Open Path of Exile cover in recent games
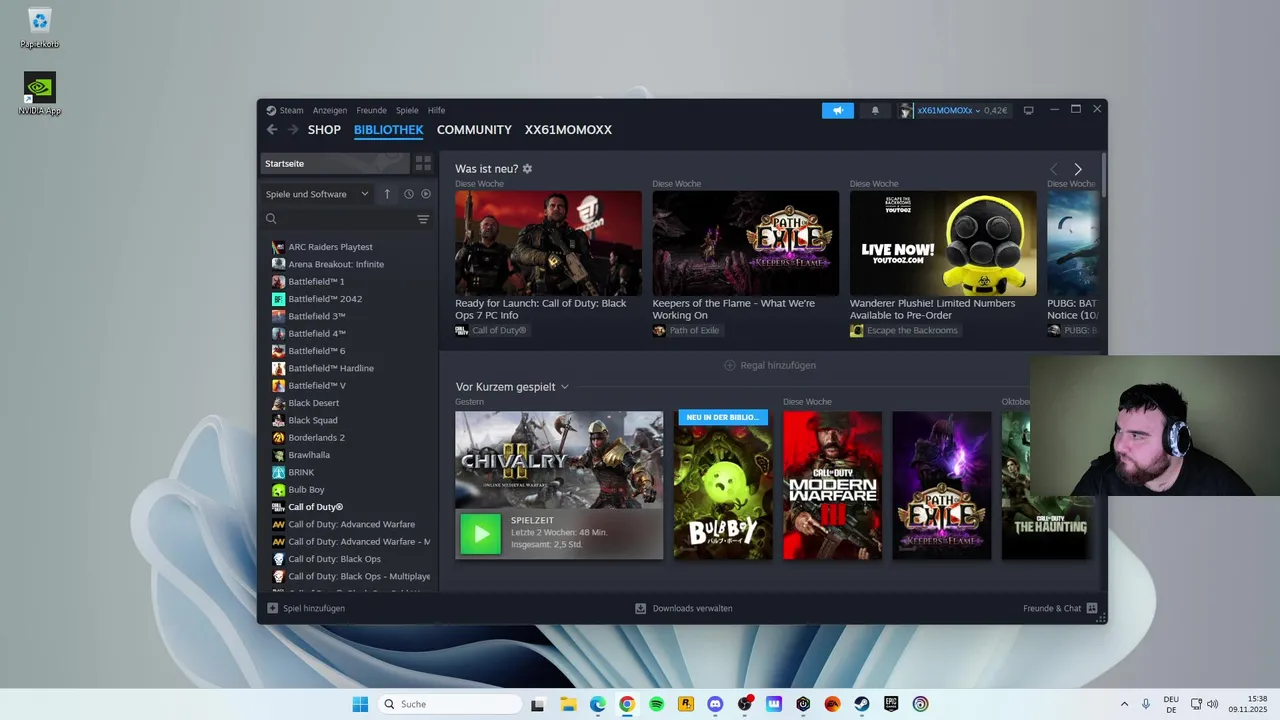 pyautogui.click(x=942, y=485)
